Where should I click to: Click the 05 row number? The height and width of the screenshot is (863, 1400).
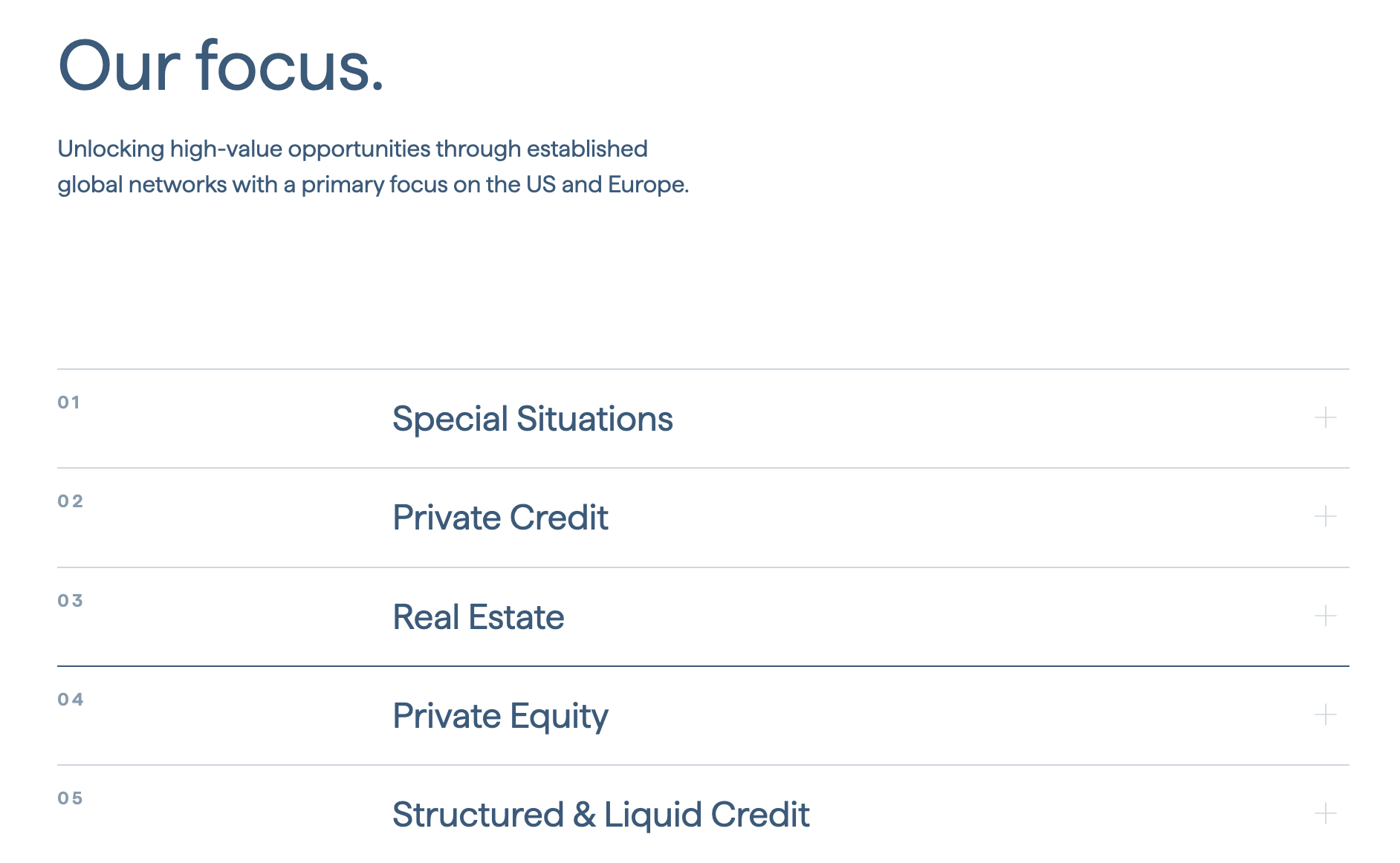(71, 798)
